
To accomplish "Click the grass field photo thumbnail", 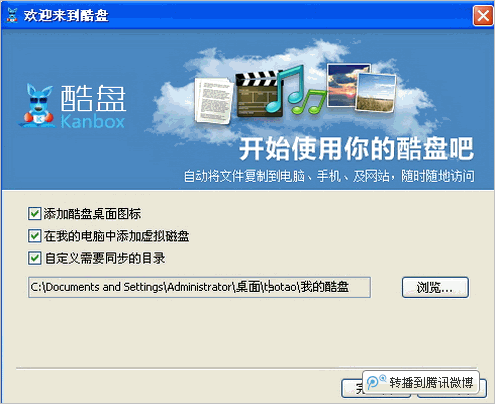I will [x=376, y=92].
